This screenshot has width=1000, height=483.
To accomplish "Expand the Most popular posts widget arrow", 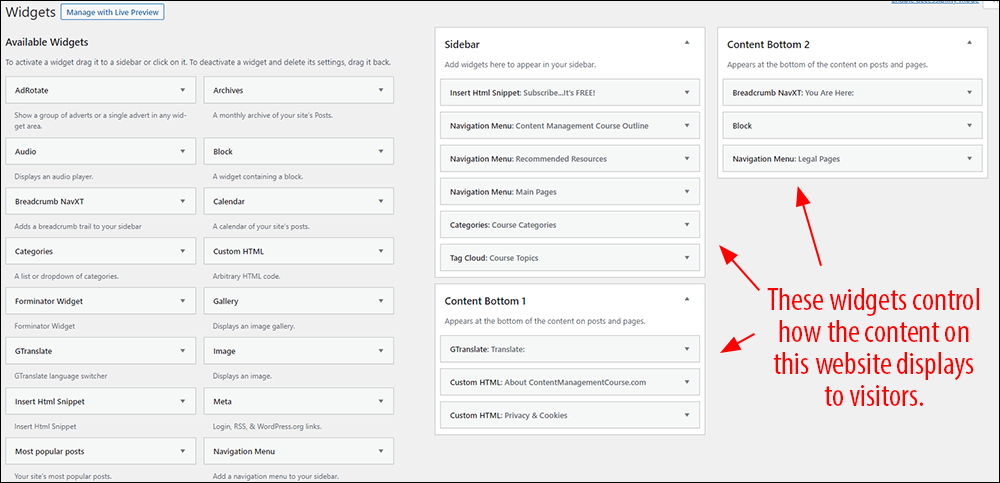I will point(182,451).
